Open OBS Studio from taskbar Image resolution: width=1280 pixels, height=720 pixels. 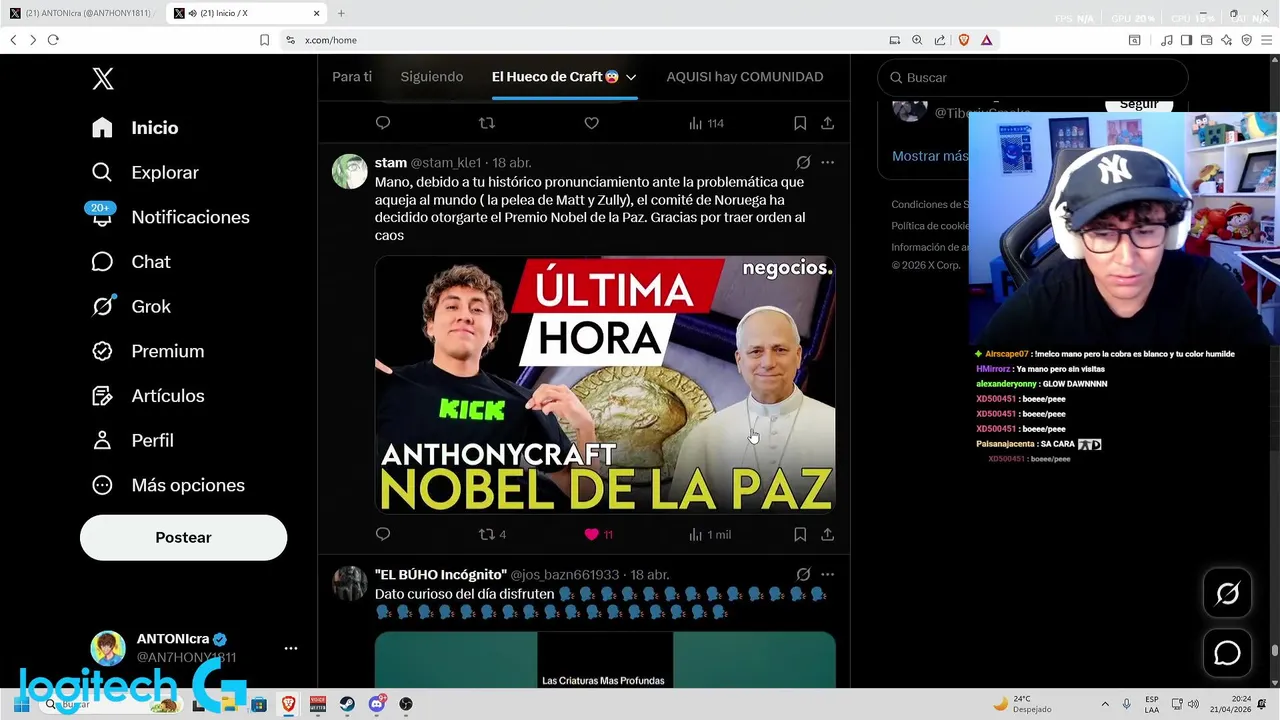coord(405,704)
